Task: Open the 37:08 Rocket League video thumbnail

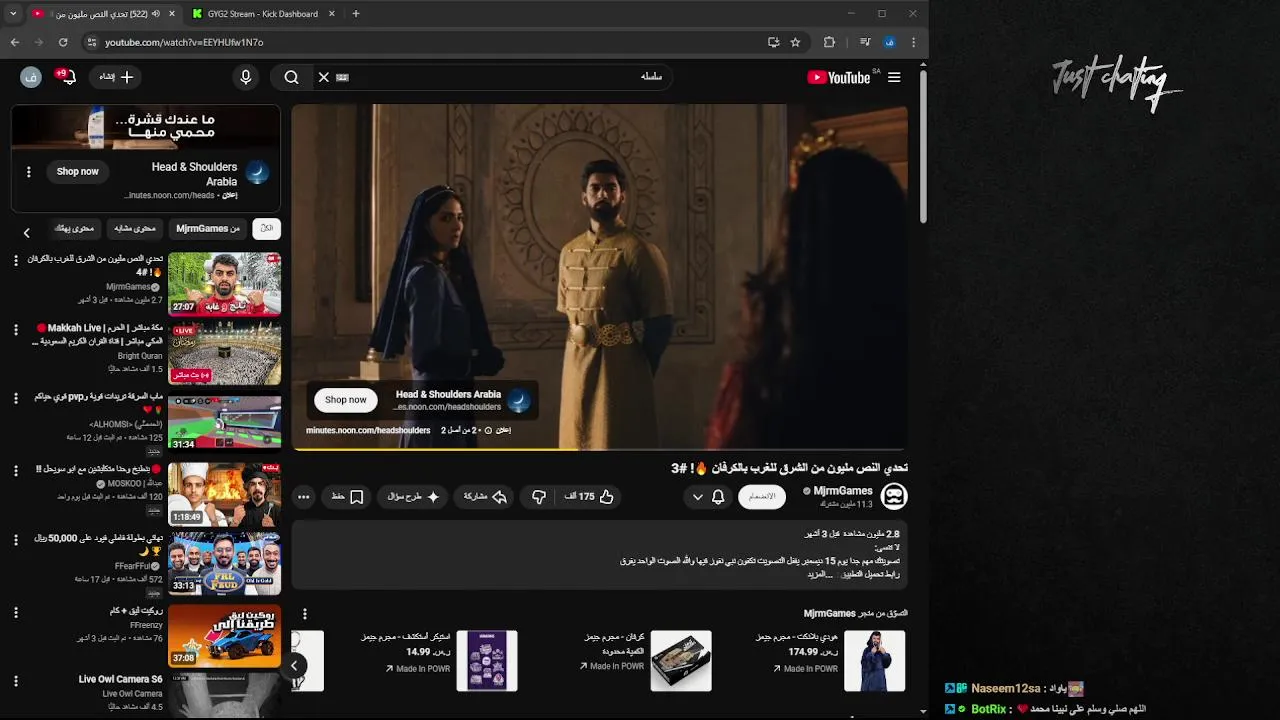Action: coord(224,635)
